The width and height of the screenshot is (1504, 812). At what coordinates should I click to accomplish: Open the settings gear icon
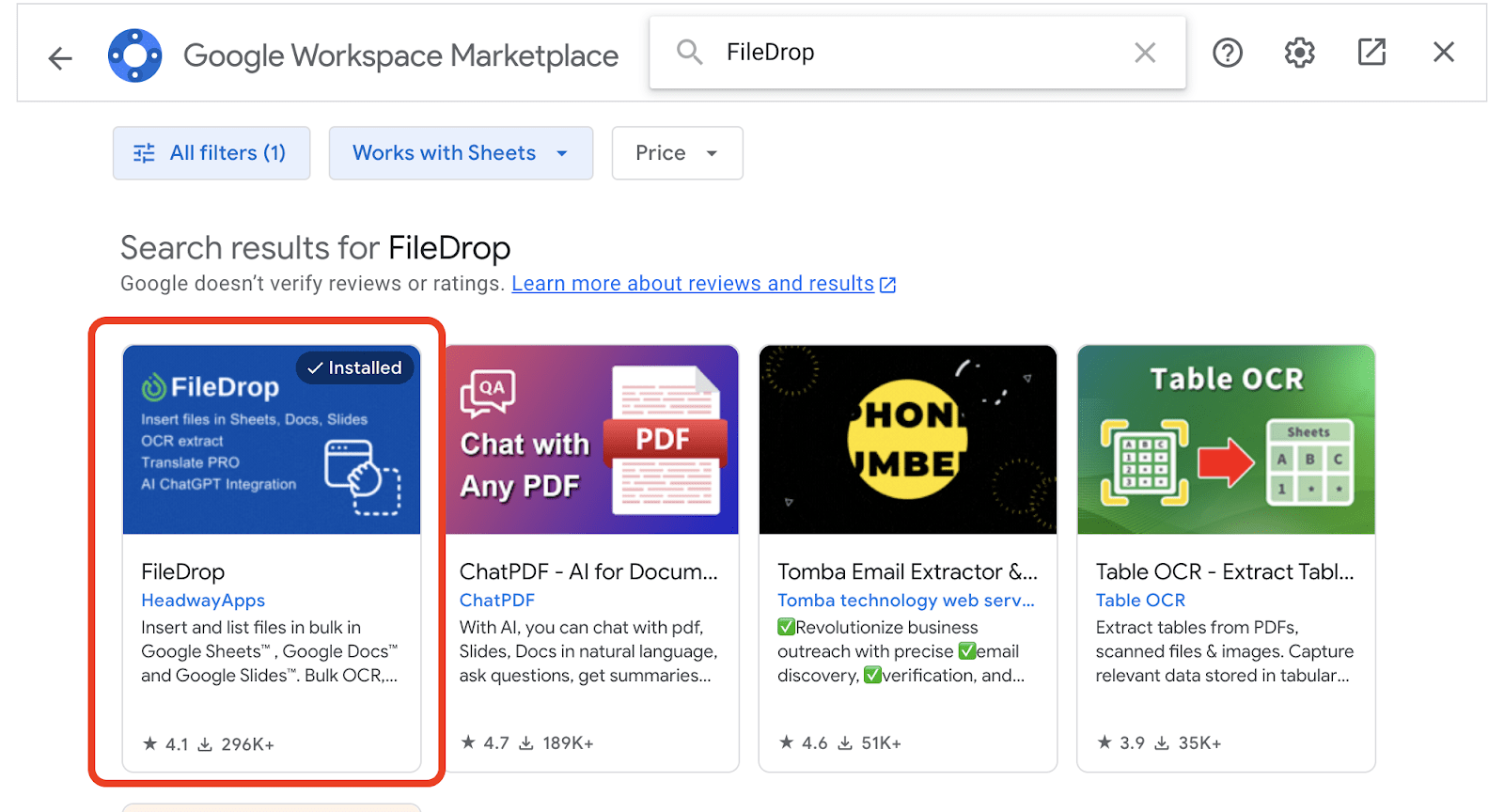click(1300, 53)
